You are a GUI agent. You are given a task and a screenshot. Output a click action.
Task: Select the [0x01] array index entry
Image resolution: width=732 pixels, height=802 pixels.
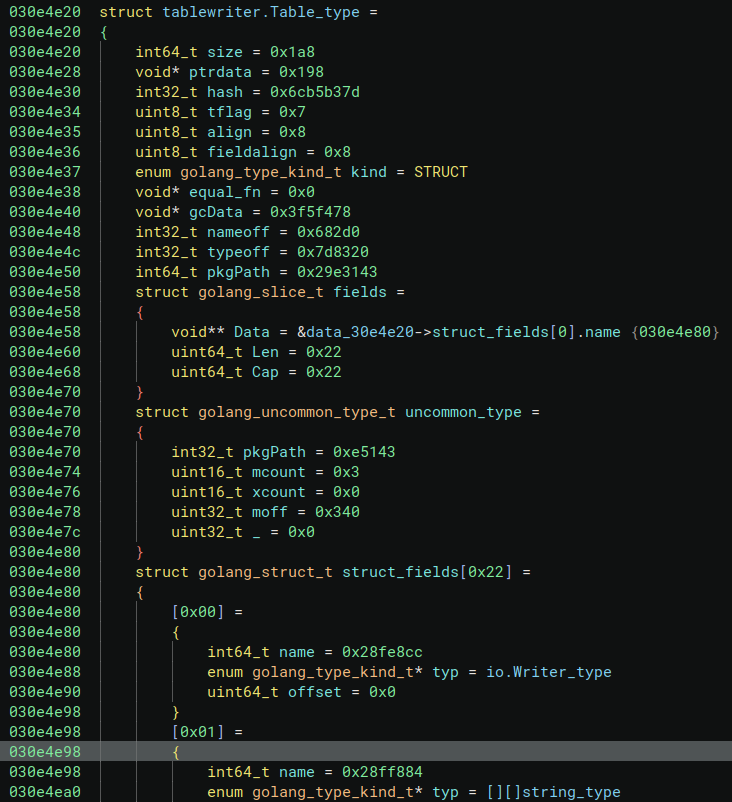[x=195, y=732]
